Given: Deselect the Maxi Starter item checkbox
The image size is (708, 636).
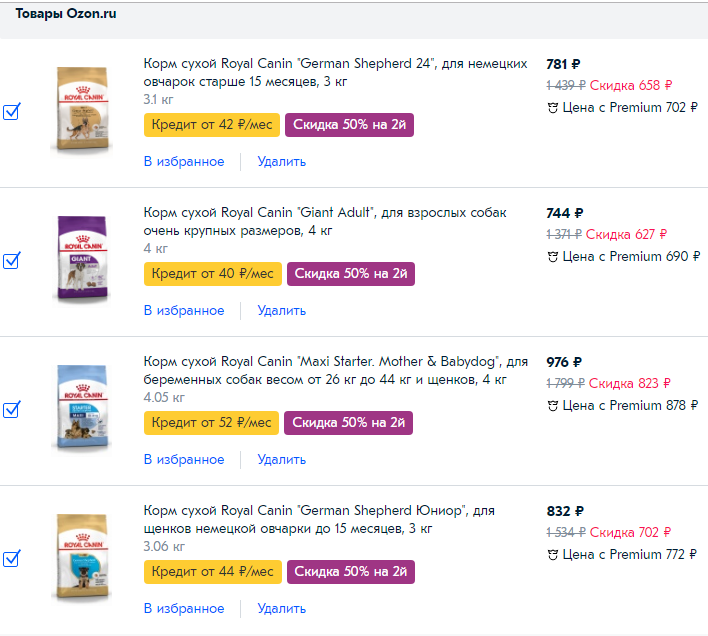Looking at the screenshot, I should pyautogui.click(x=12, y=410).
